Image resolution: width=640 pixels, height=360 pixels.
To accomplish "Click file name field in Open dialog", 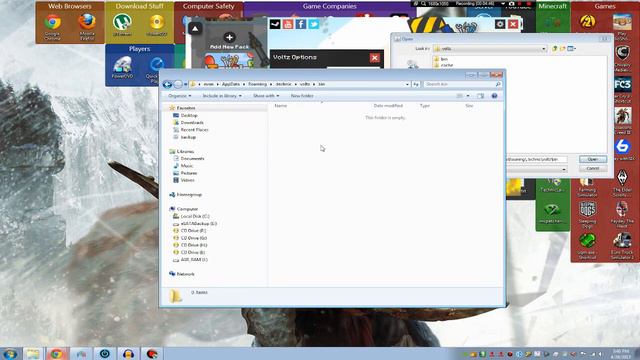I will pyautogui.click(x=536, y=159).
